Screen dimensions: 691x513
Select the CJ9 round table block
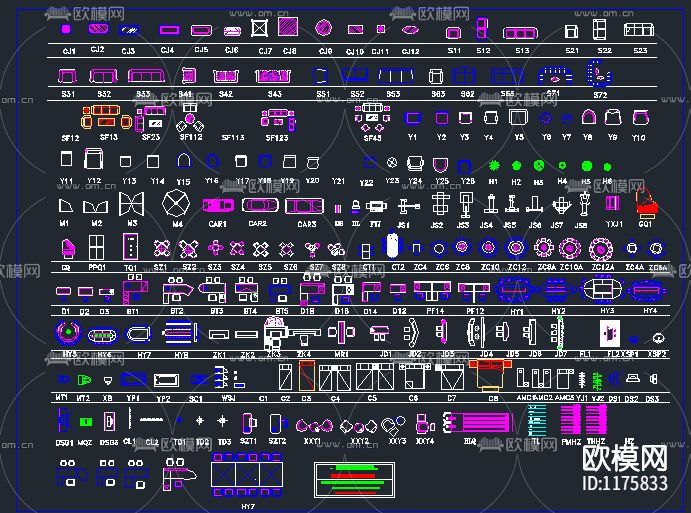tap(323, 28)
